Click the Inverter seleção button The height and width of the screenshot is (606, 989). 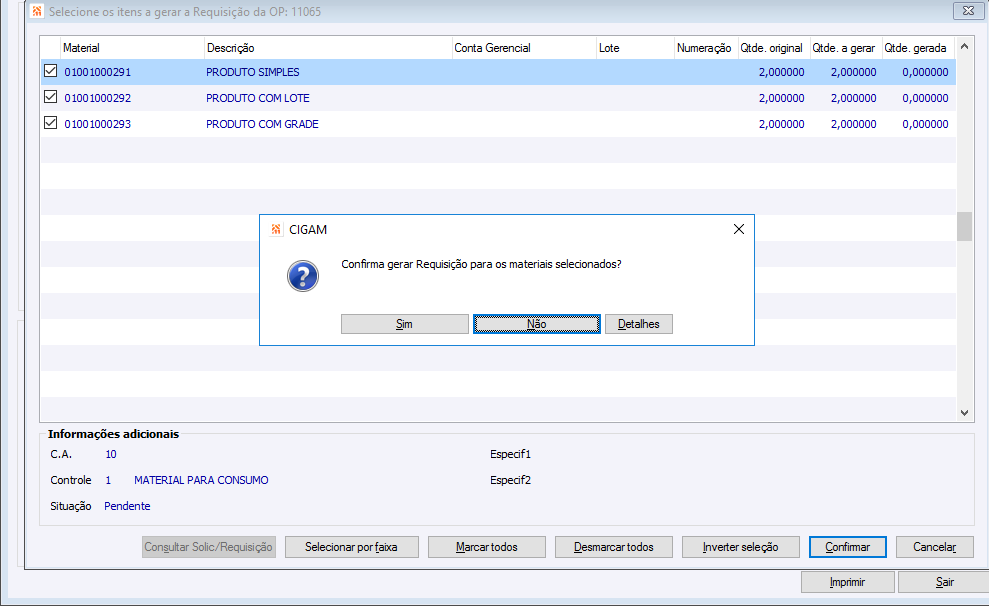tap(740, 547)
